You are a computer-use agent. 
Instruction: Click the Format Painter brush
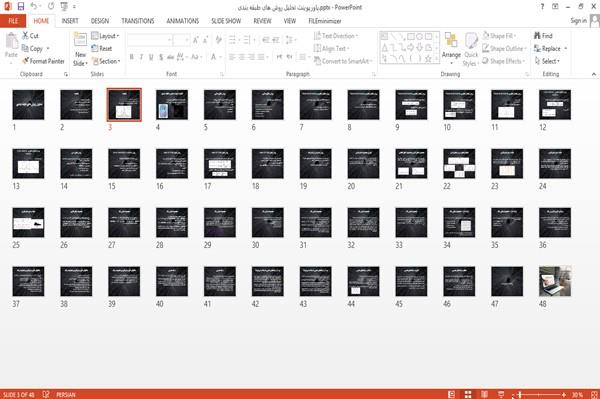tap(26, 61)
